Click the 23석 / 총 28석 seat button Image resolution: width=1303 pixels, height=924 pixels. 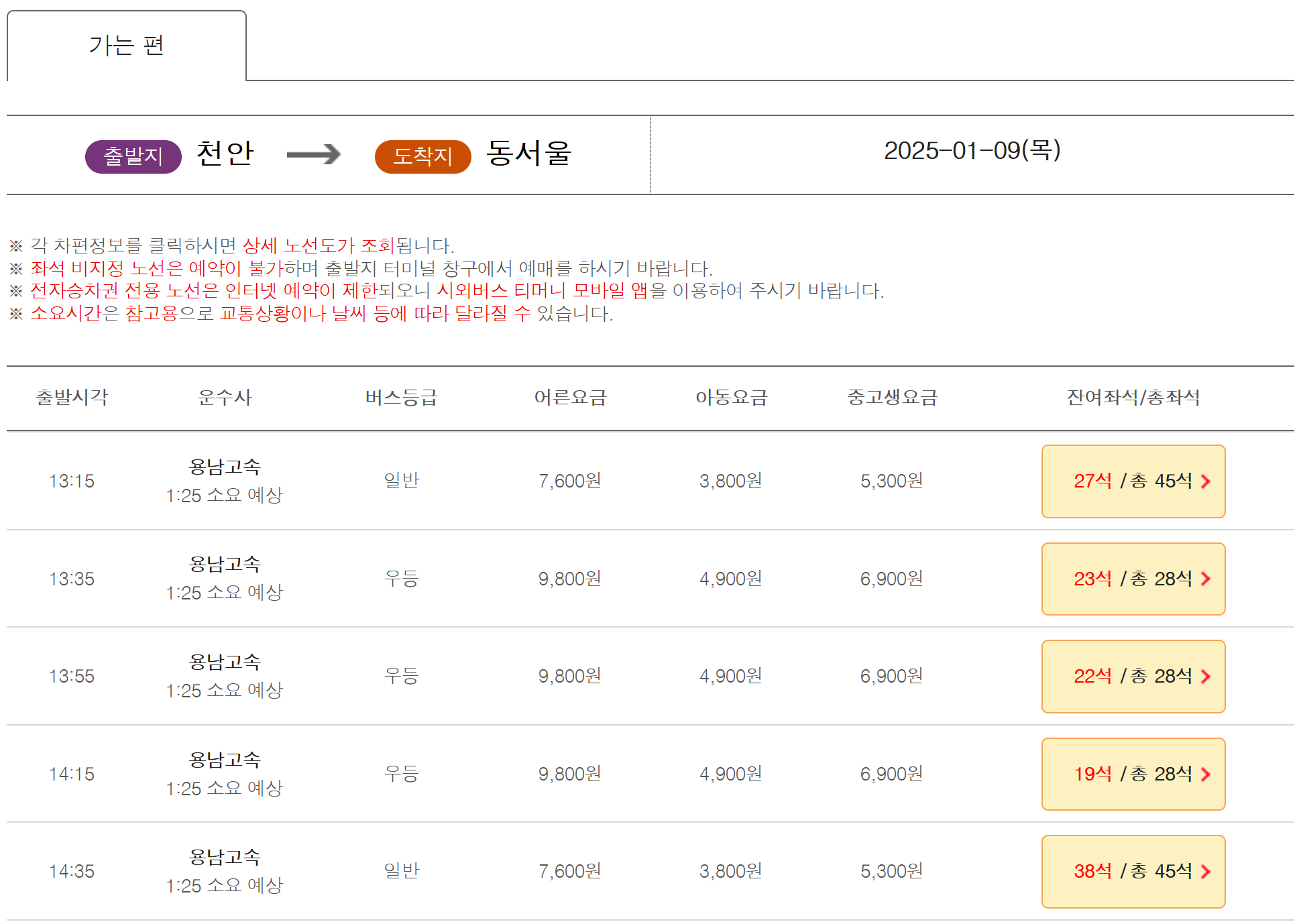pos(1132,579)
